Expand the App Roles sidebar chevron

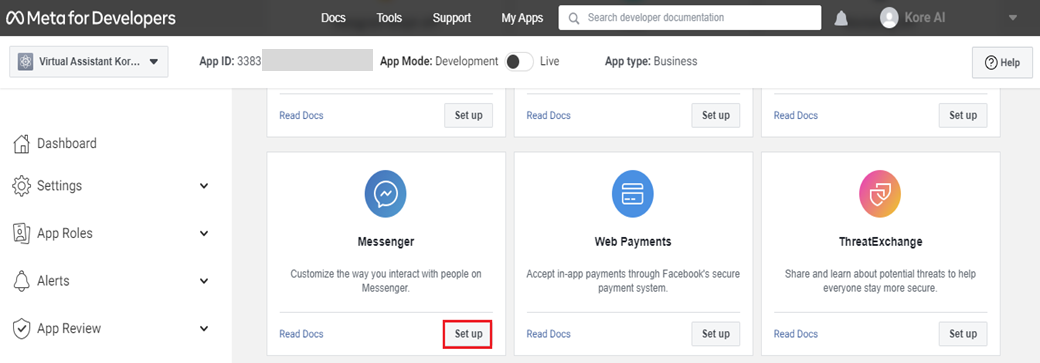click(204, 234)
